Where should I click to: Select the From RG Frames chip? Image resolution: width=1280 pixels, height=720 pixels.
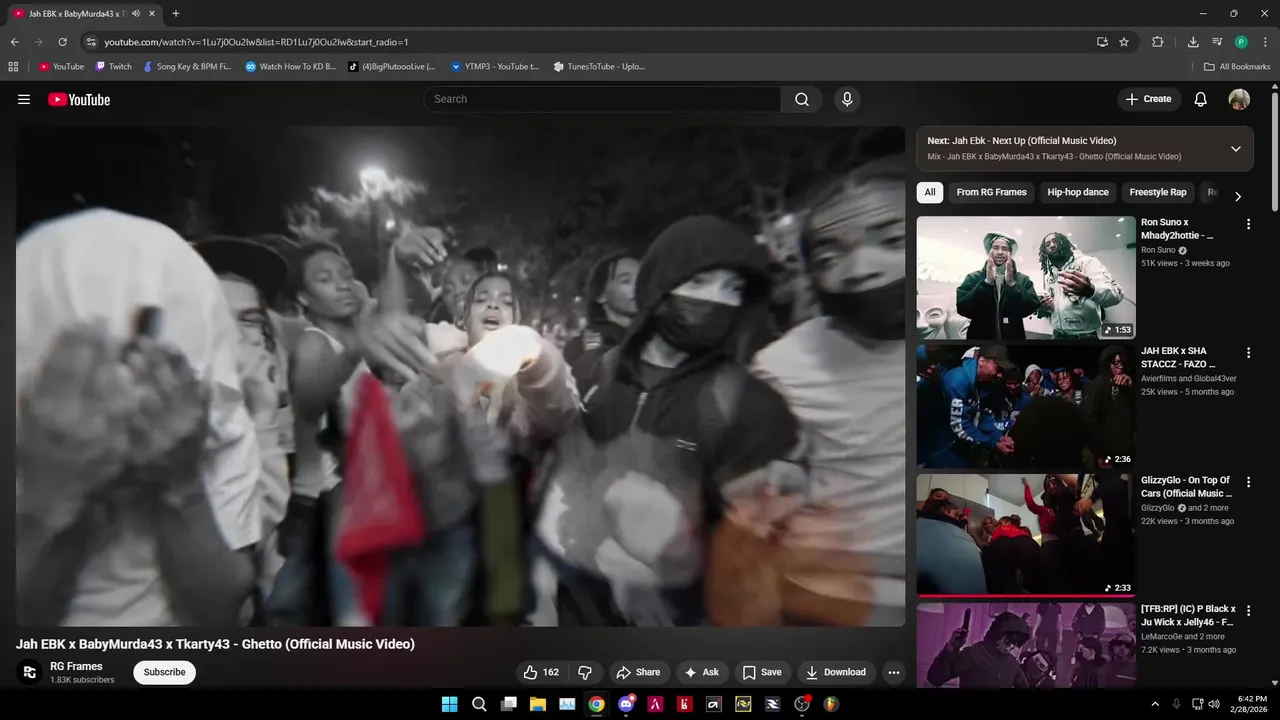click(x=991, y=192)
